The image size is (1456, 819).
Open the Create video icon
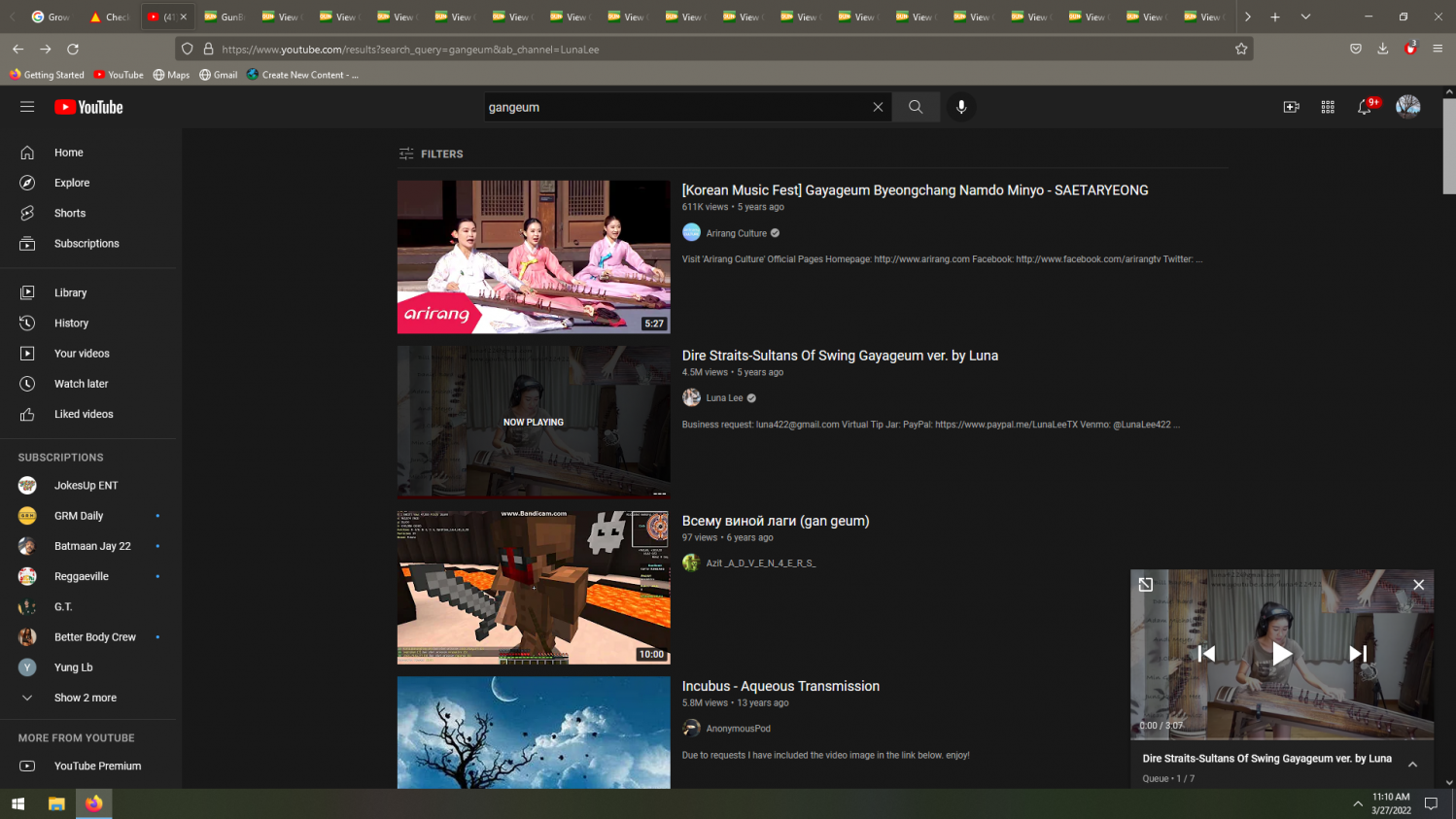tap(1291, 107)
